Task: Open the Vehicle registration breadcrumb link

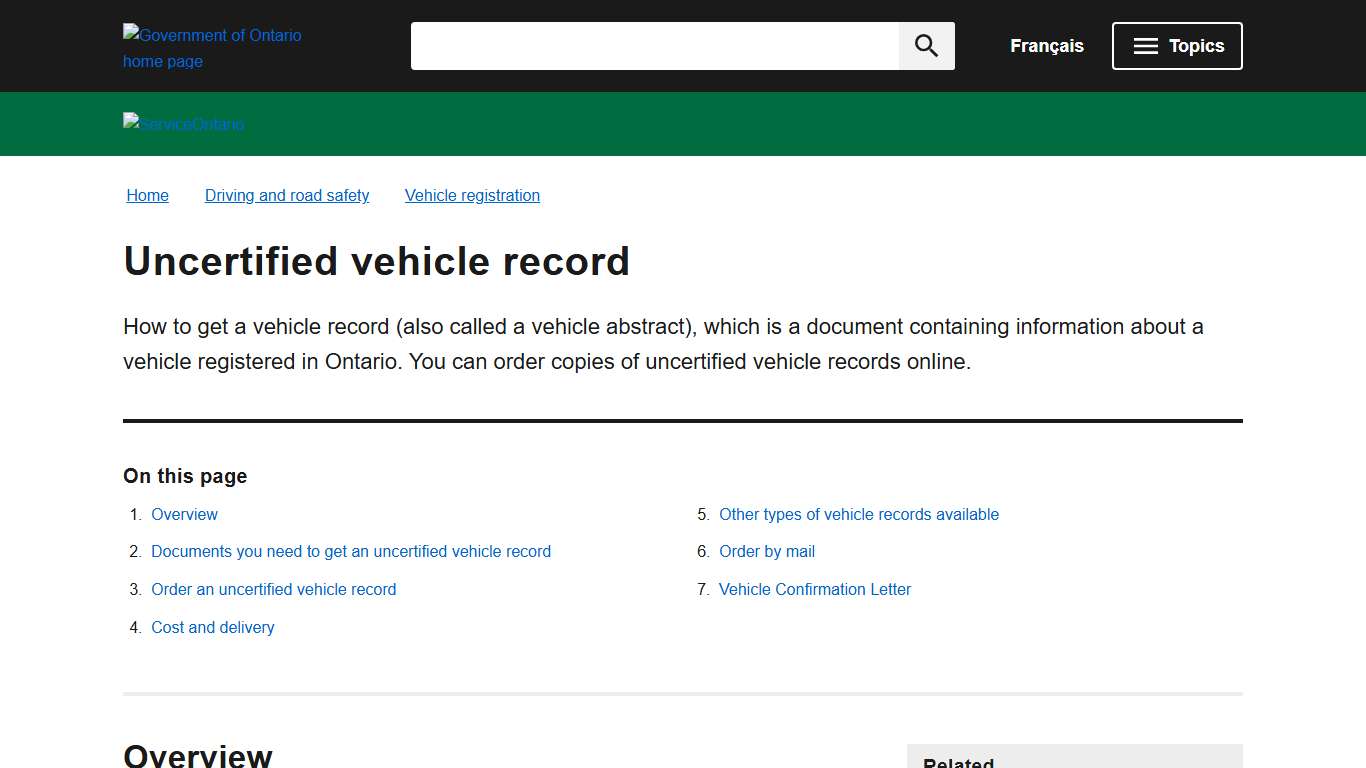Action: coord(472,195)
